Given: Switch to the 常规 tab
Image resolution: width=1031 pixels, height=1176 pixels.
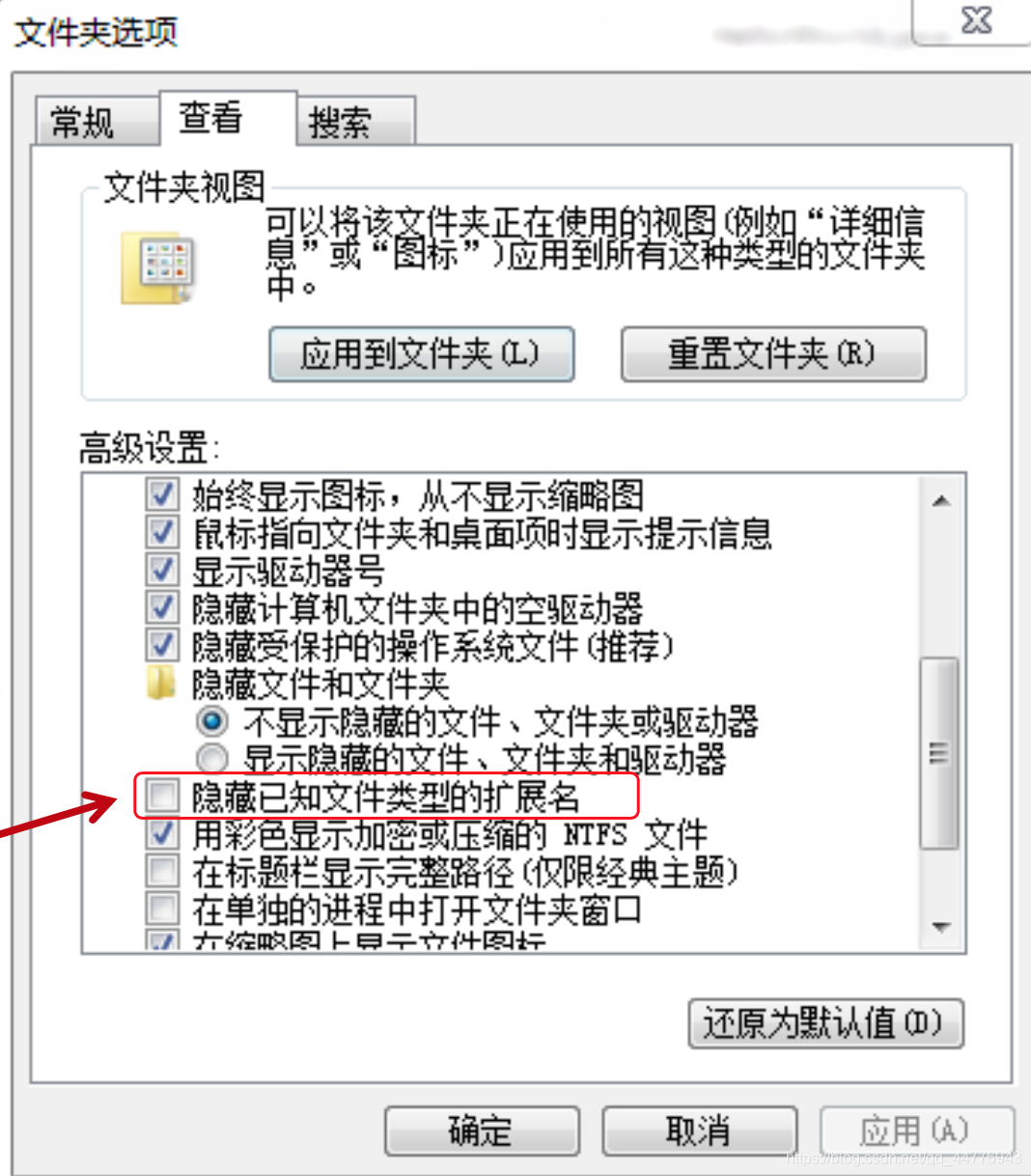Looking at the screenshot, I should click(x=96, y=122).
